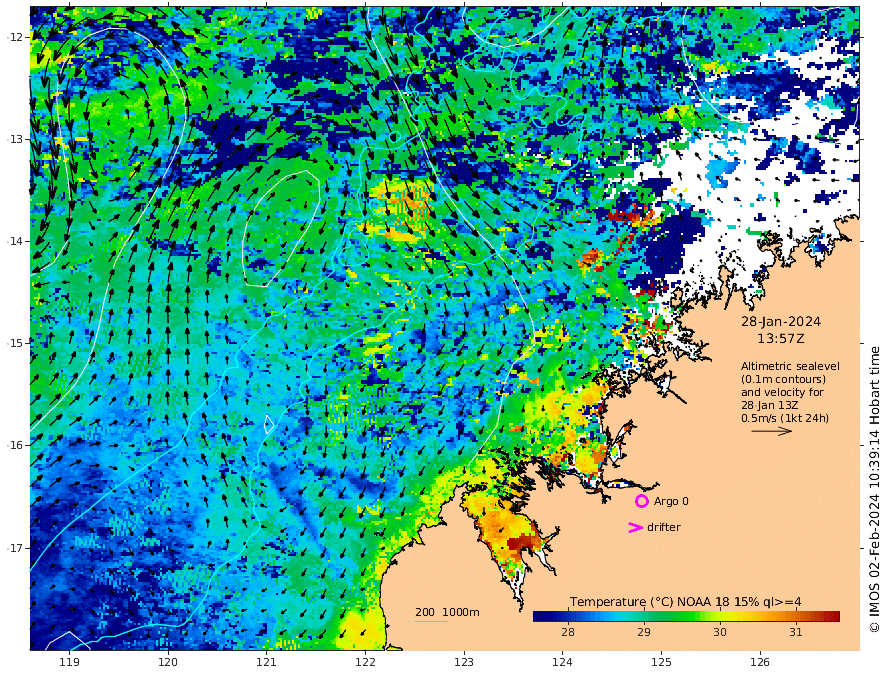
Task: Click latitude axis label -14
Action: (x=15, y=241)
